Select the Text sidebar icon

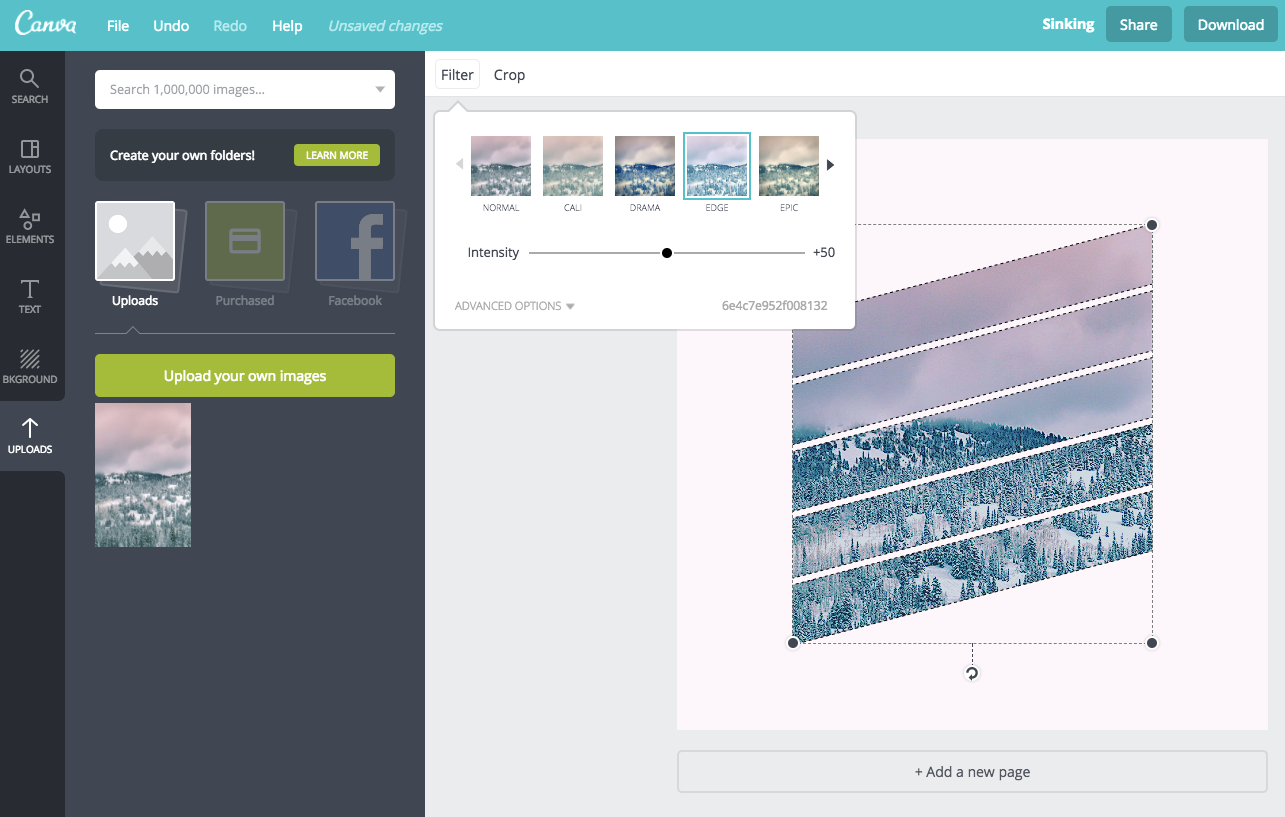point(30,296)
